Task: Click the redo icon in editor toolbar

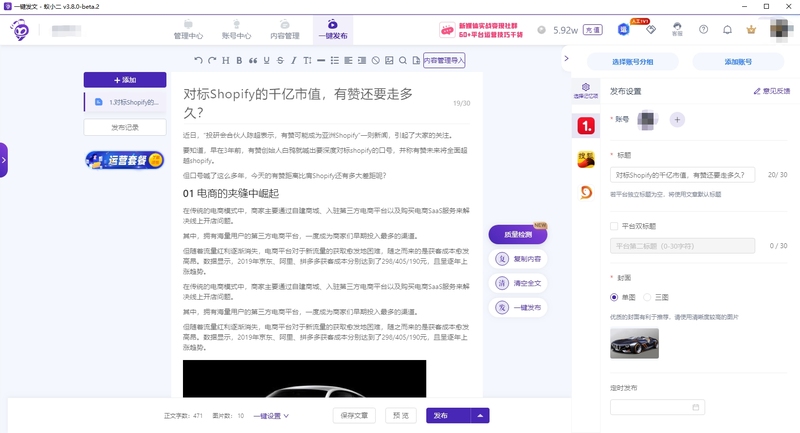Action: 212,60
